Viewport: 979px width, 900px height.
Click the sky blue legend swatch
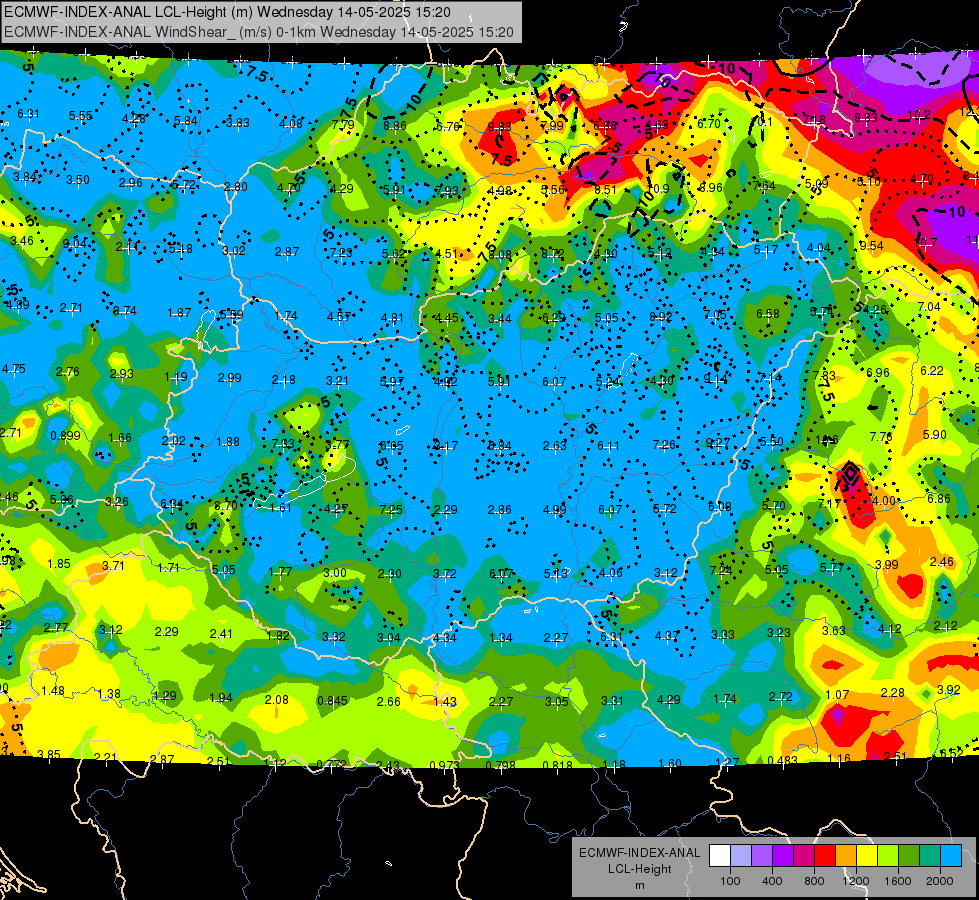952,856
